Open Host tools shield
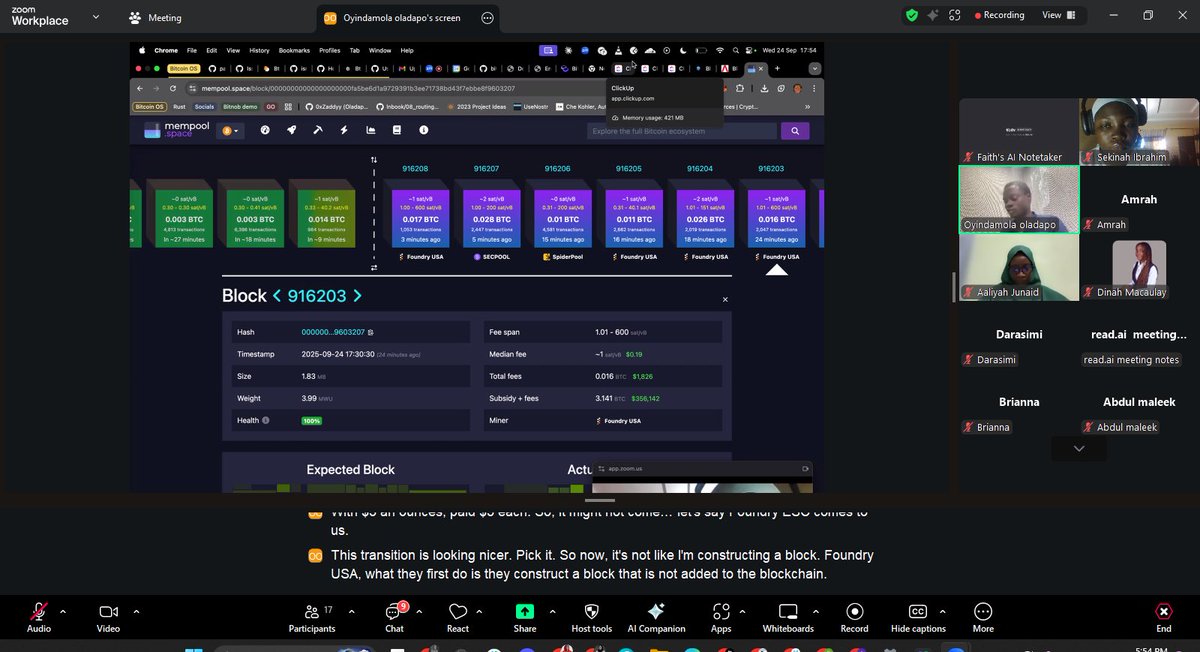The image size is (1200, 652). coord(591,617)
